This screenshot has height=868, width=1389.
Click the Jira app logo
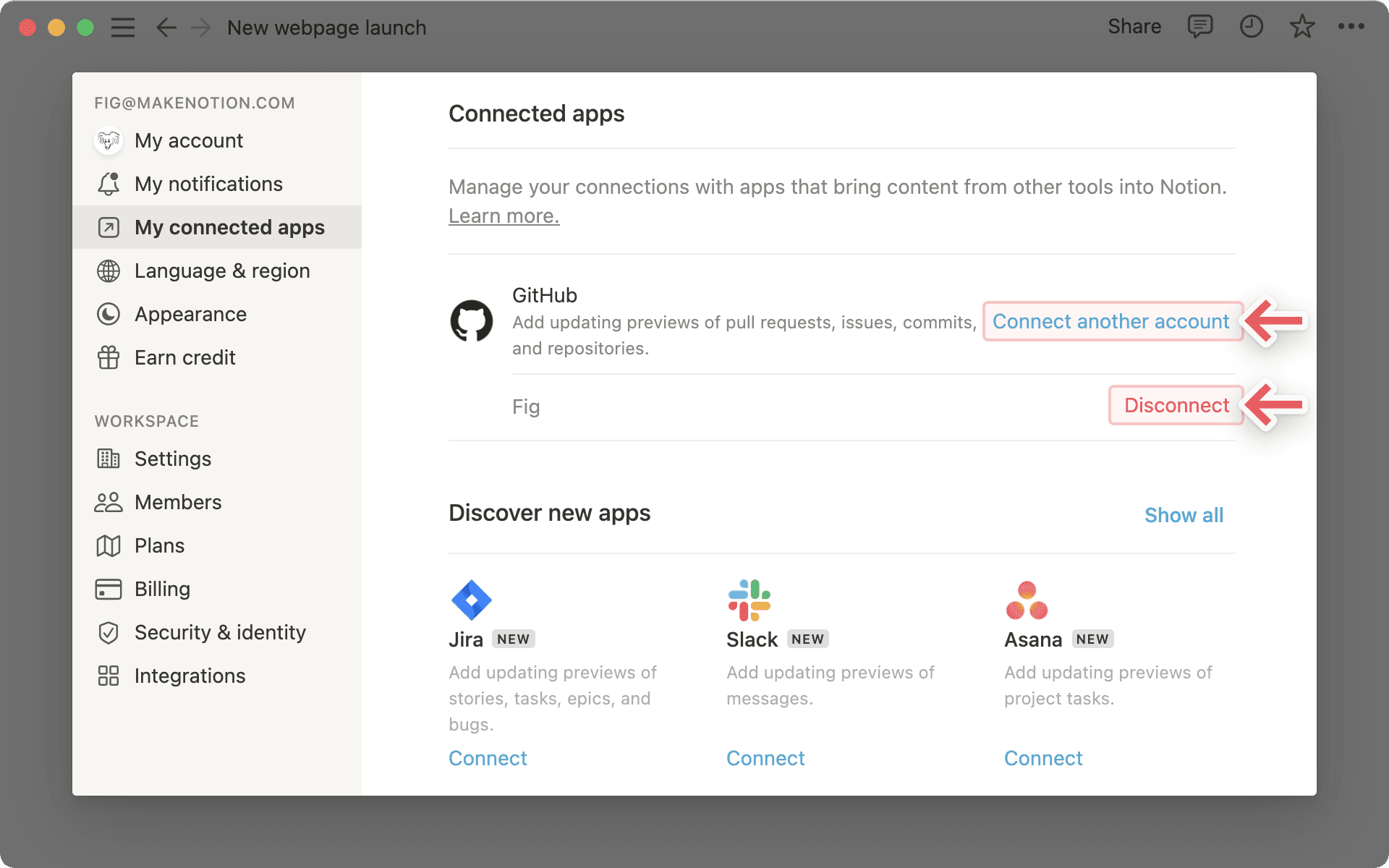471,600
